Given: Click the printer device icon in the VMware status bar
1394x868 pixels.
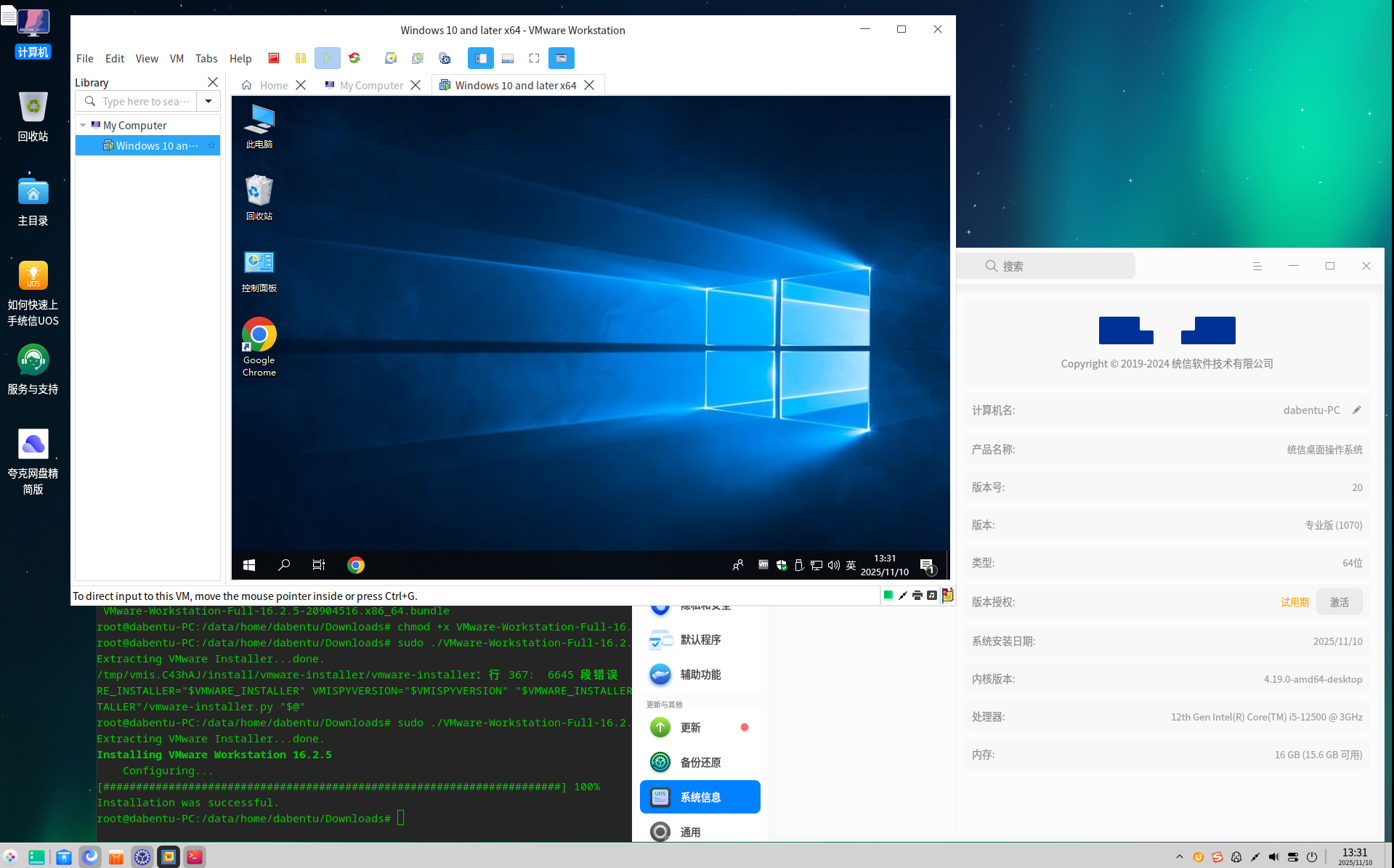Looking at the screenshot, I should pyautogui.click(x=917, y=596).
